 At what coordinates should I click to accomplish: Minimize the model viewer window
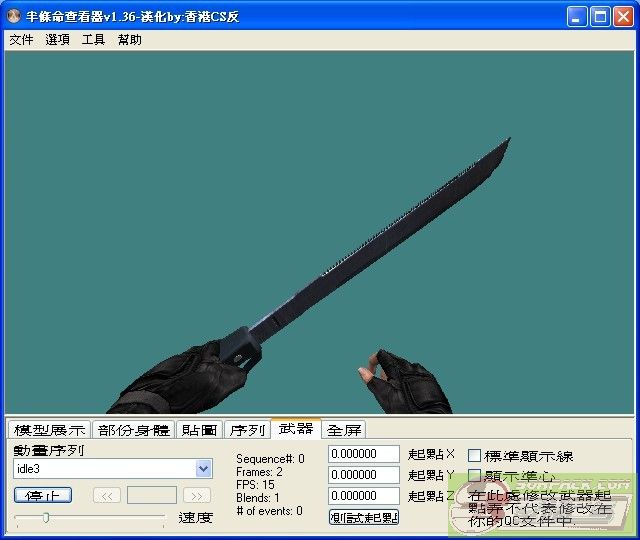[577, 17]
